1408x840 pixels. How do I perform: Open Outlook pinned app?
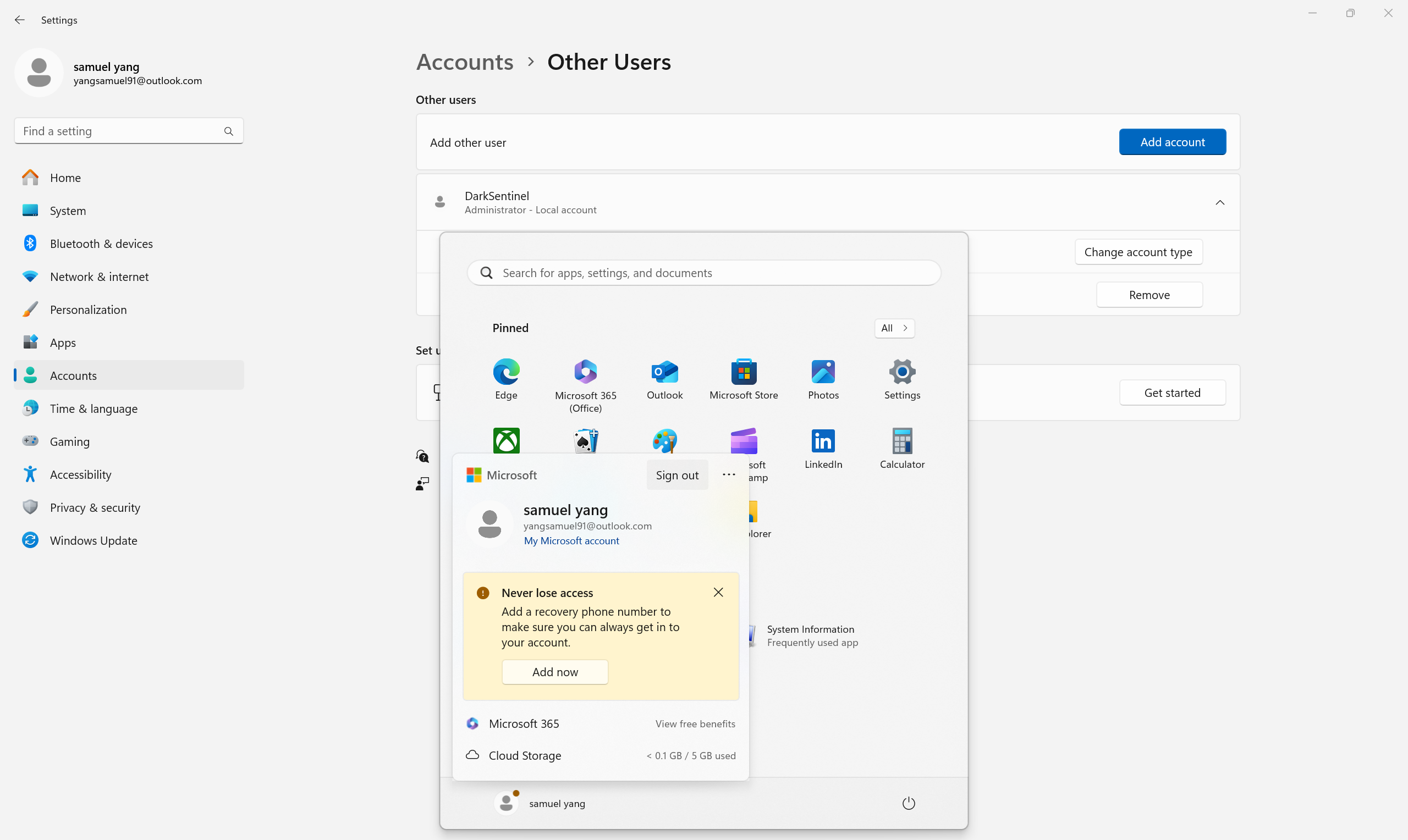pos(664,379)
